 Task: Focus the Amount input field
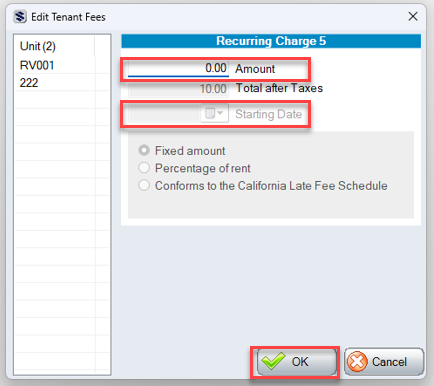pos(178,68)
